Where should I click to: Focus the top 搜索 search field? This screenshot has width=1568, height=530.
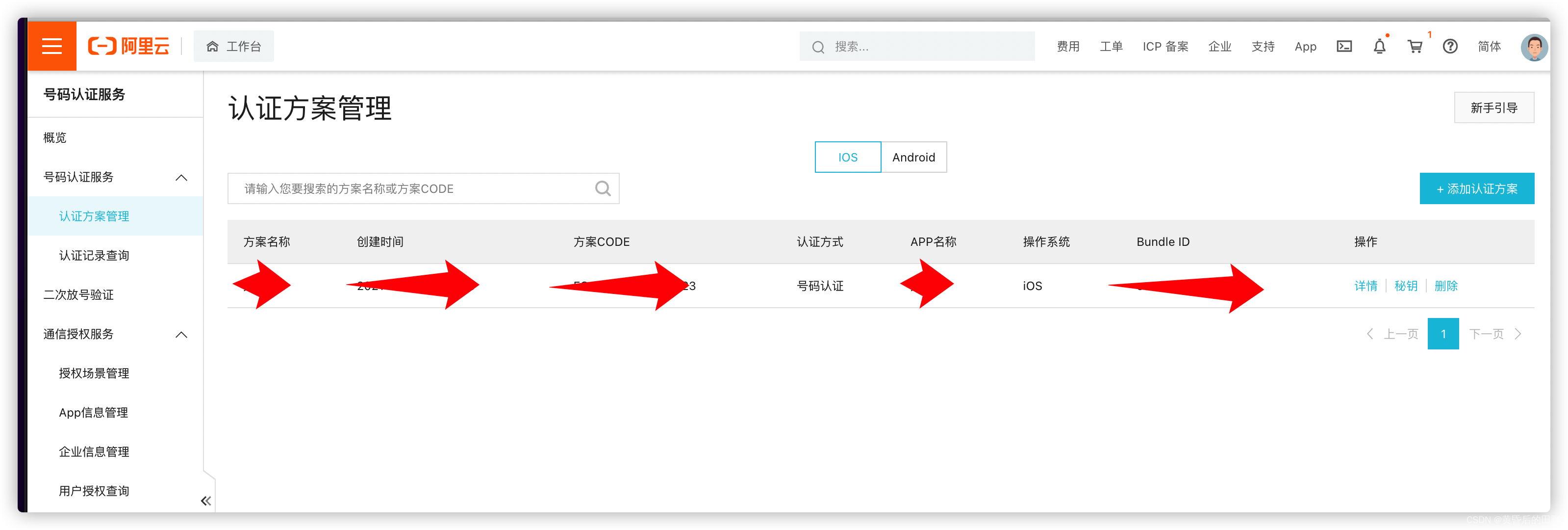coord(917,46)
